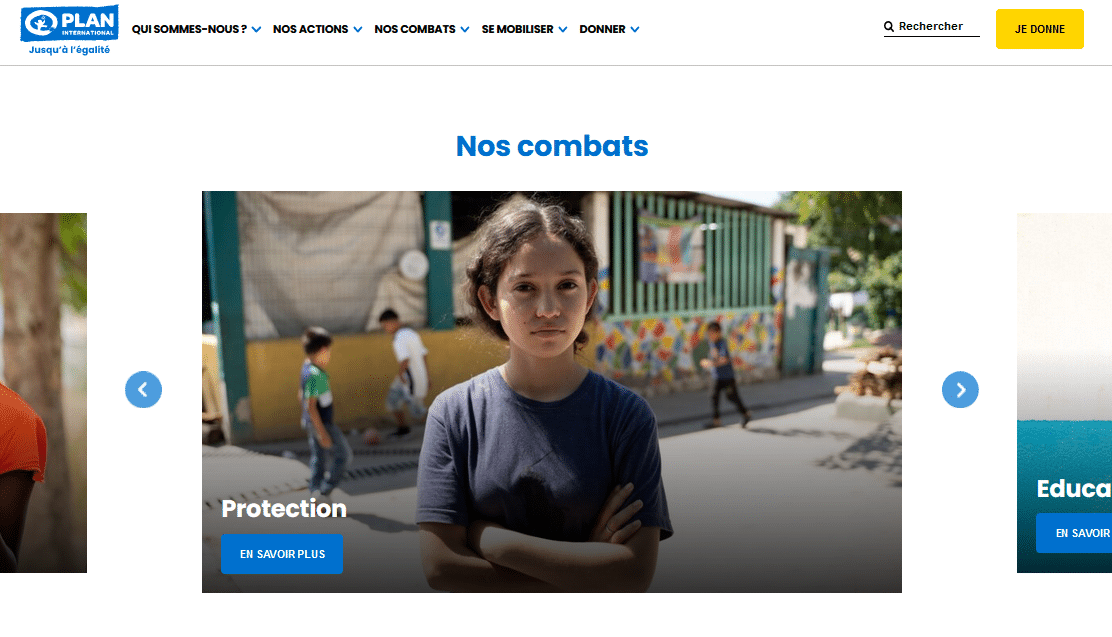The image size is (1112, 637).
Task: Open the Qui sommes-nous ? menu
Action: coord(189,29)
